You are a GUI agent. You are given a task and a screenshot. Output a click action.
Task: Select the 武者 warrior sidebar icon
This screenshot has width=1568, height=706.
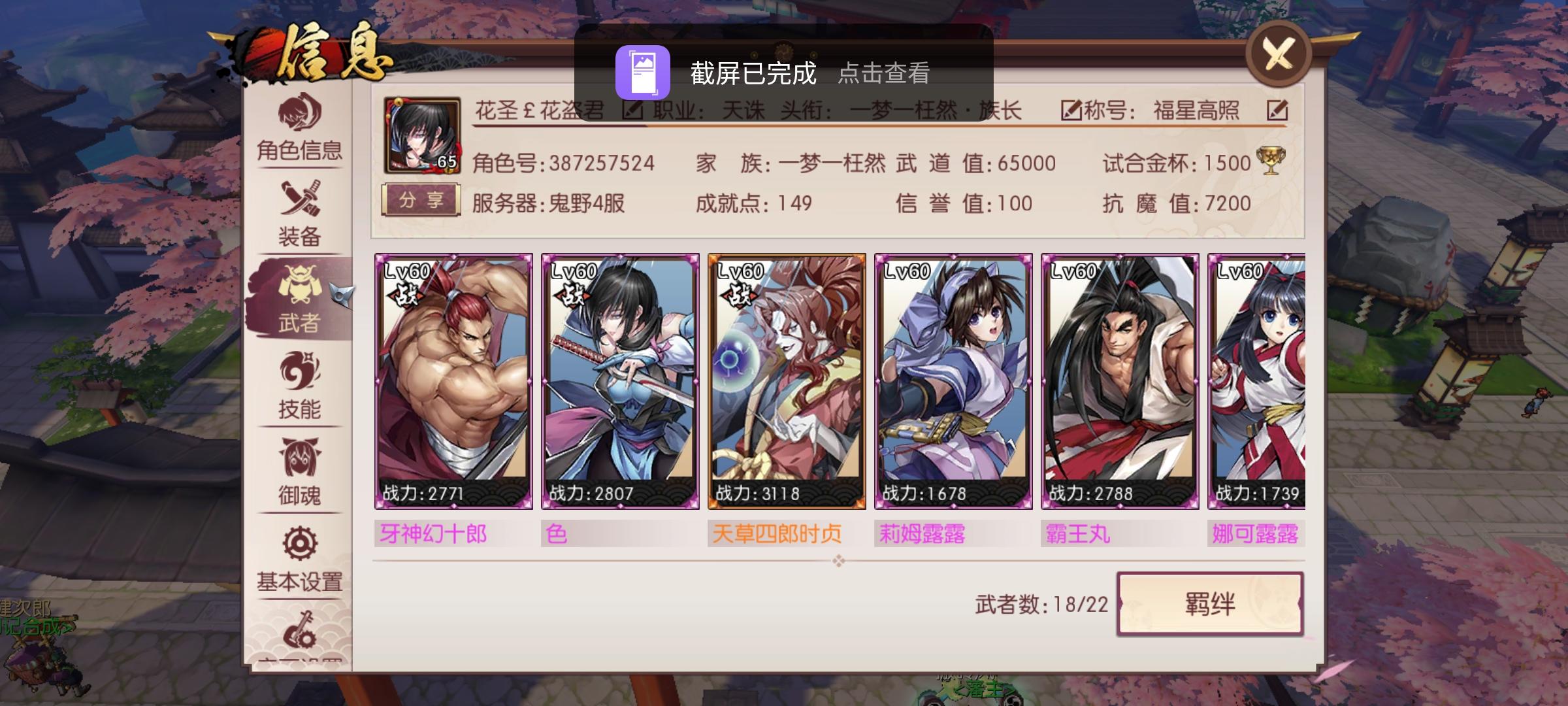tap(299, 299)
